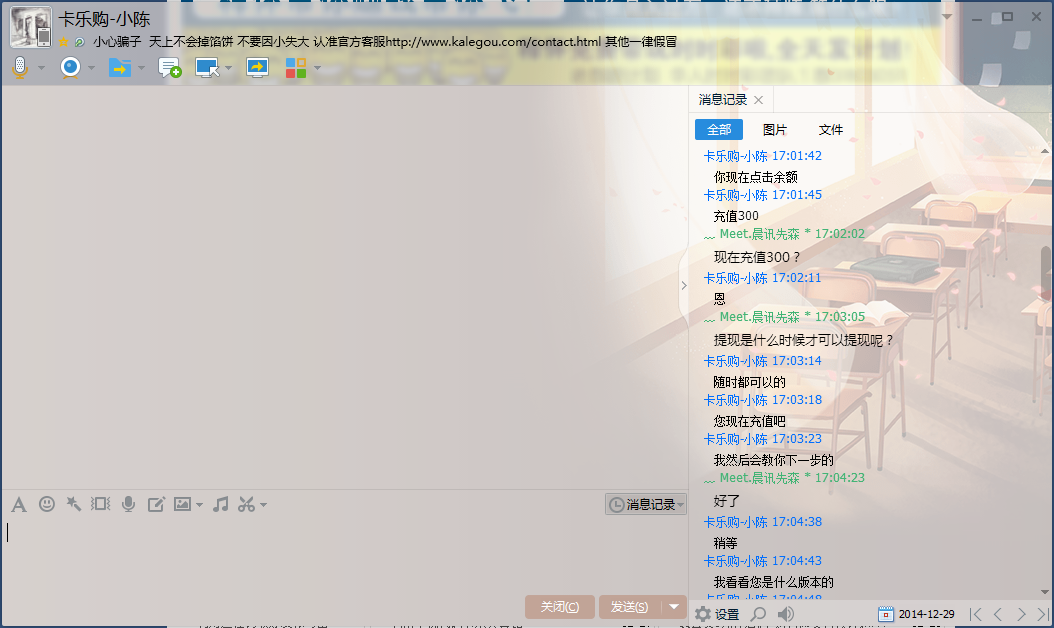The image size is (1054, 628).
Task: Select the 文件 tab in message history
Action: coord(831,130)
